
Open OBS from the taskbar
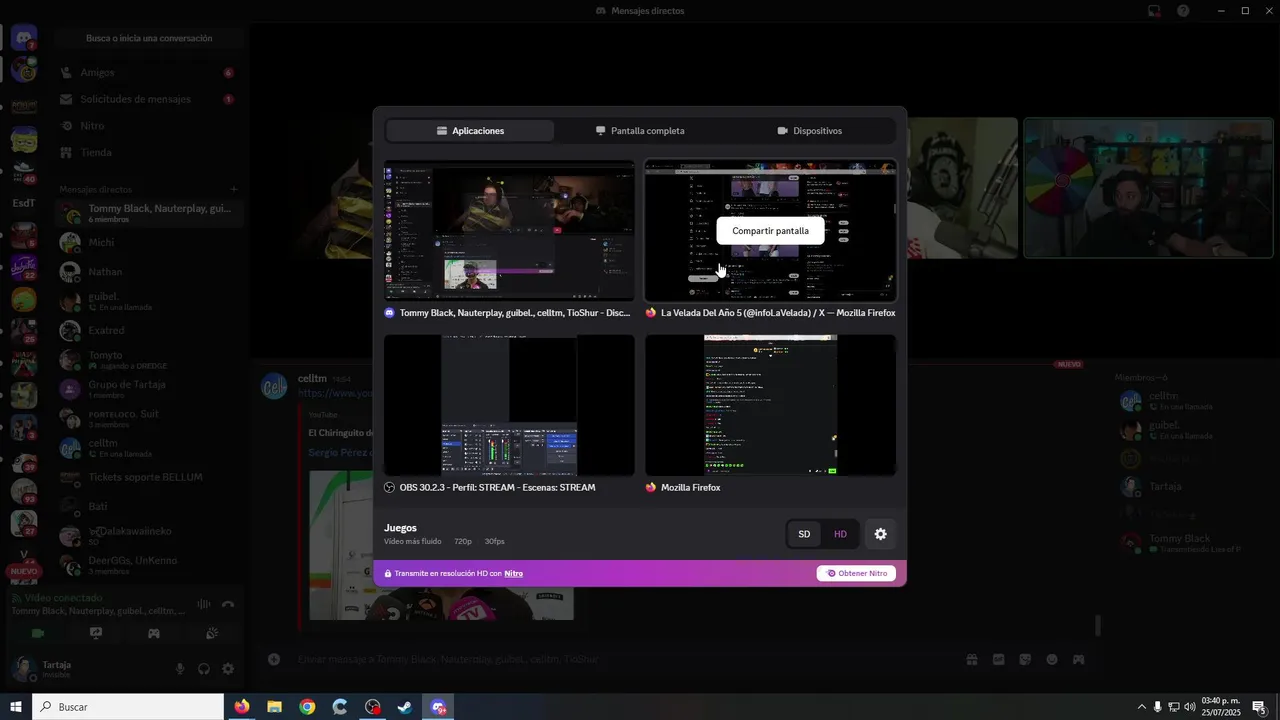point(373,707)
